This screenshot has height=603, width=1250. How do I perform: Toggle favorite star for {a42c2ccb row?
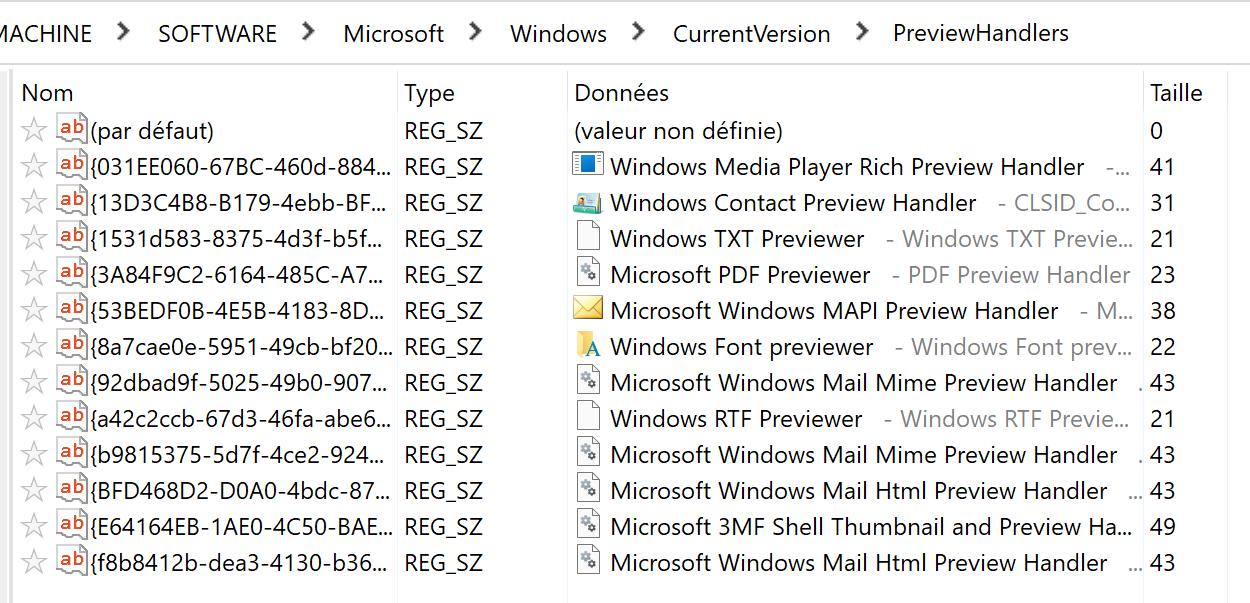coord(35,418)
